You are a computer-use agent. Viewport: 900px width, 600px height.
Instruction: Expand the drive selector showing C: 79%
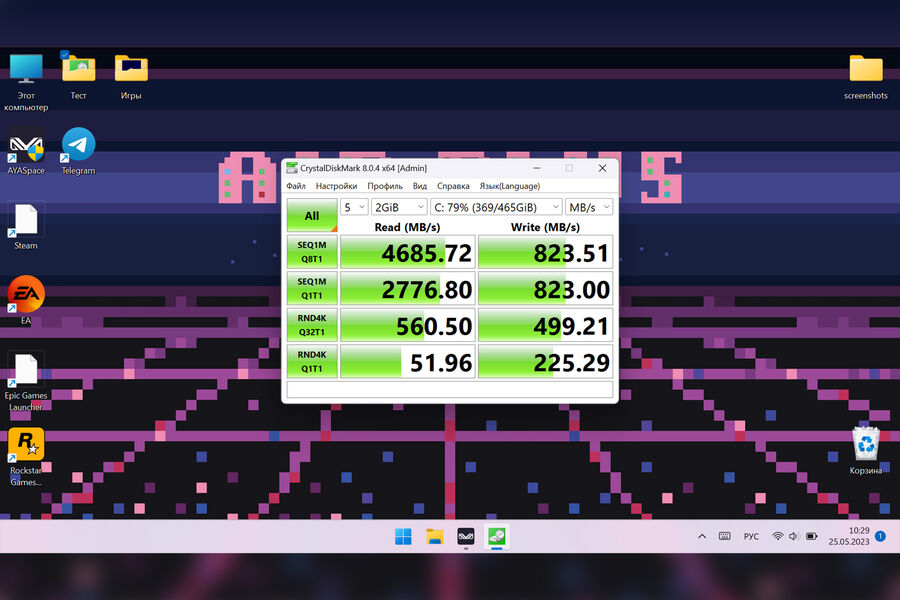coord(494,207)
